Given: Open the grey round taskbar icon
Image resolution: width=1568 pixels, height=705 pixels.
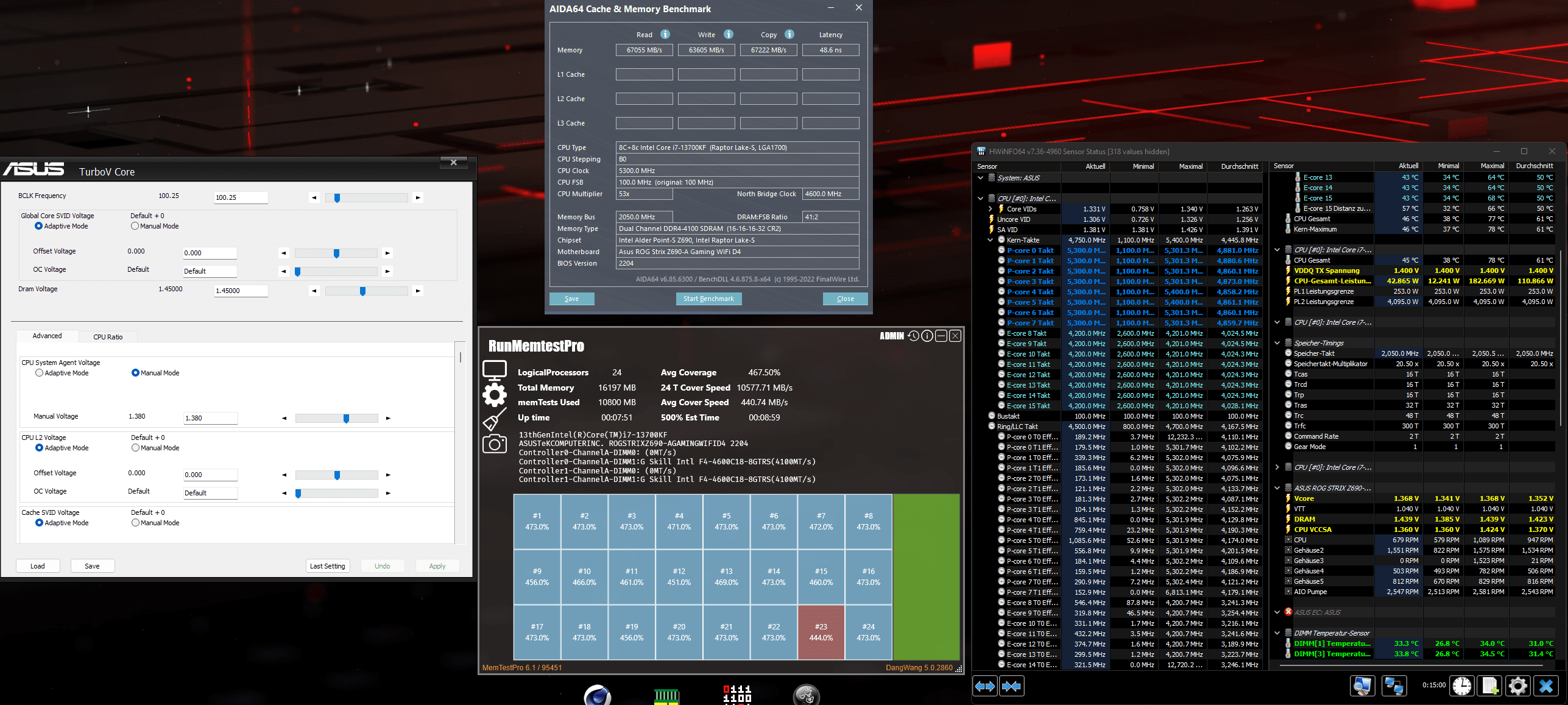Looking at the screenshot, I should tap(807, 695).
